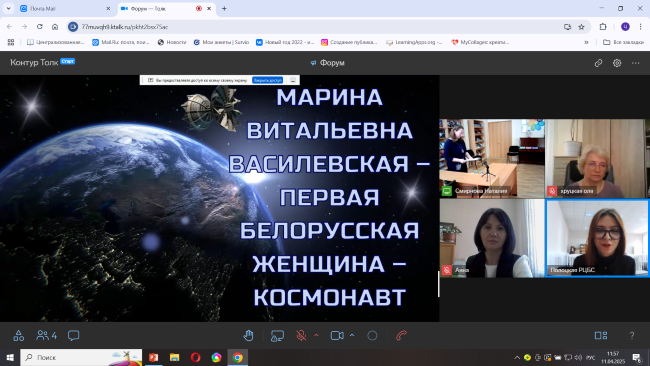Open the tab search dropdown
This screenshot has width=650, height=366.
click(x=8, y=8)
